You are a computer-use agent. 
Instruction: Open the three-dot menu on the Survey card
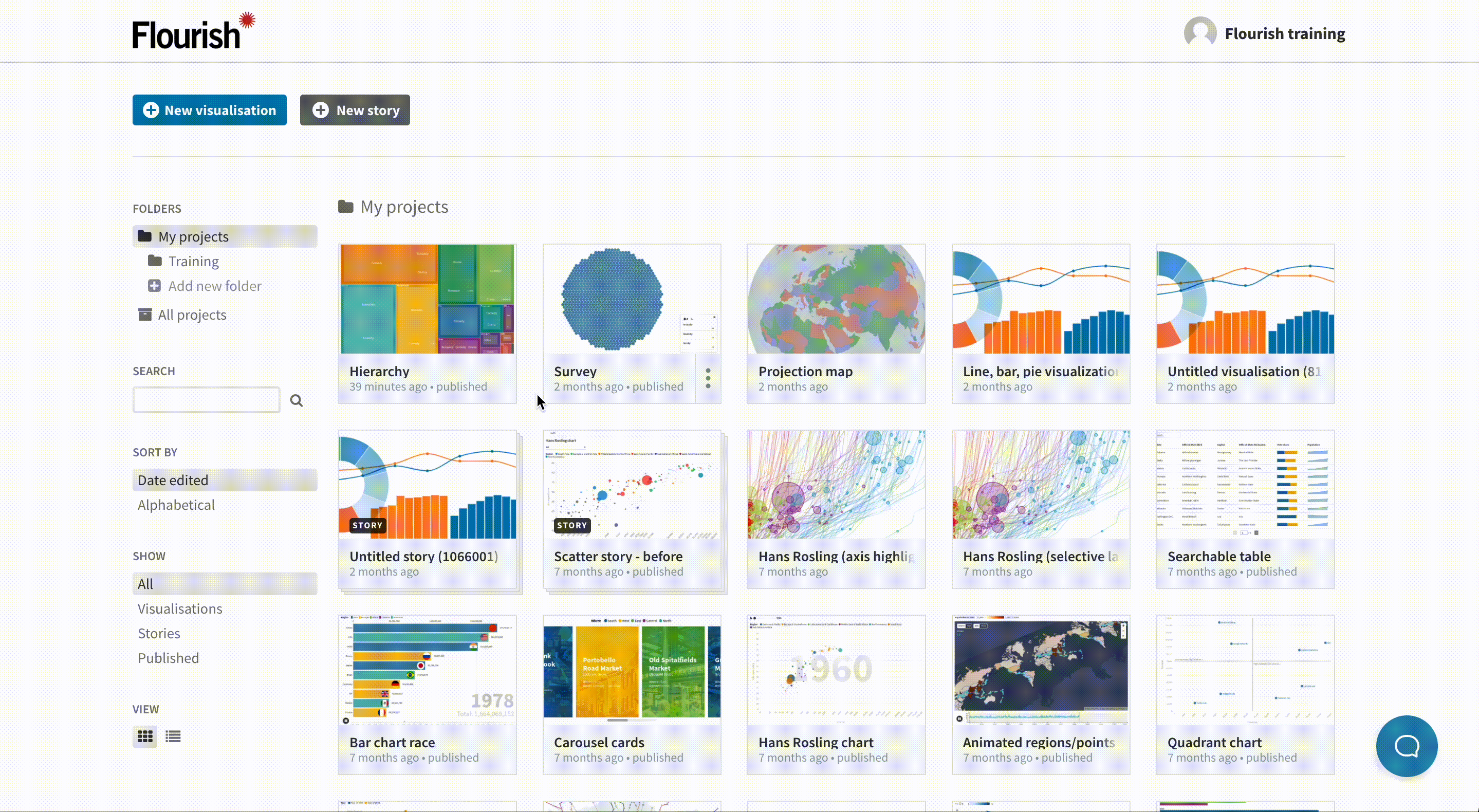tap(708, 378)
